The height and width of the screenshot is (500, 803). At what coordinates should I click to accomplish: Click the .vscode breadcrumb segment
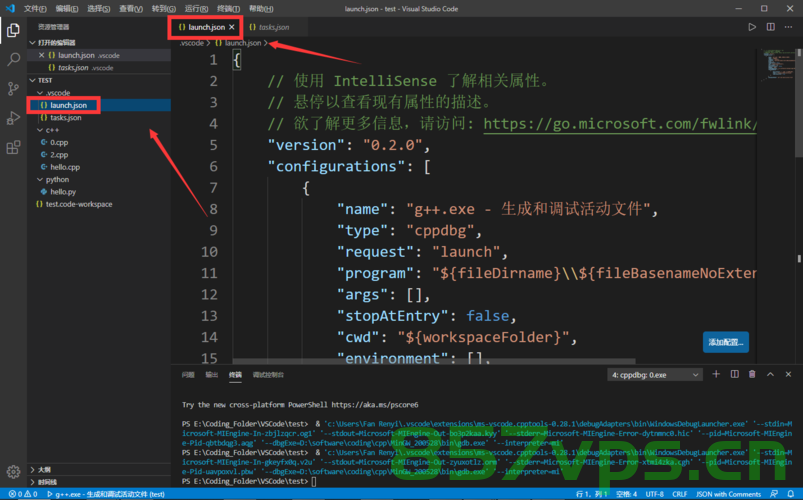pos(192,43)
